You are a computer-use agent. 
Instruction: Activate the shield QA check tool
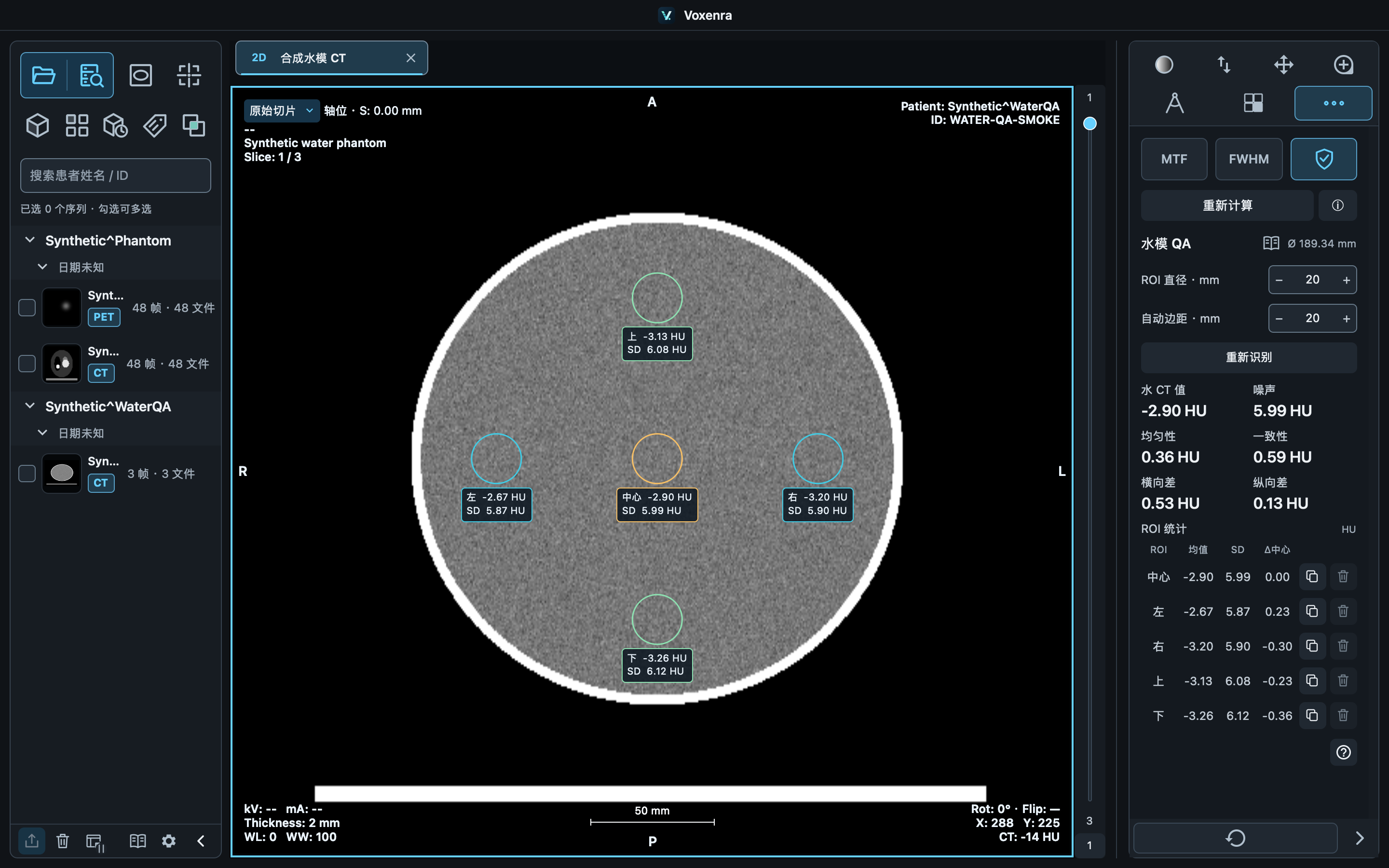(1323, 159)
